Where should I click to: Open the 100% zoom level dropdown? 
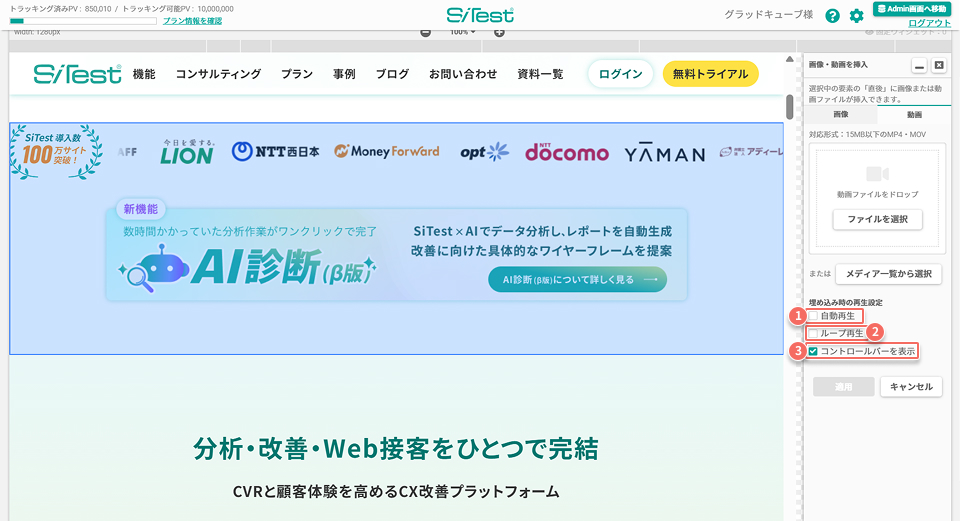point(463,32)
